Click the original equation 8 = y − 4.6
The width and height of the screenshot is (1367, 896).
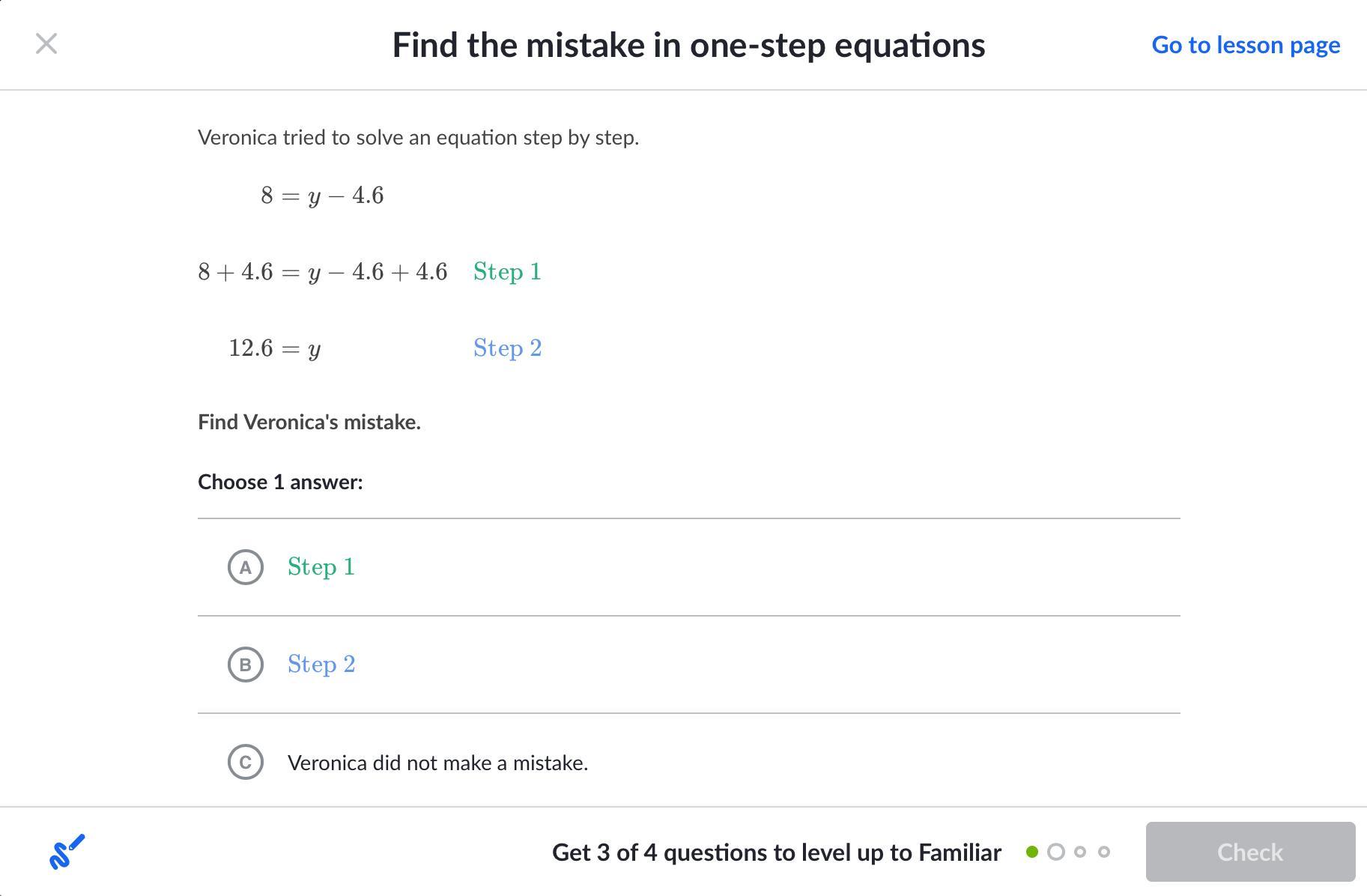tap(322, 196)
